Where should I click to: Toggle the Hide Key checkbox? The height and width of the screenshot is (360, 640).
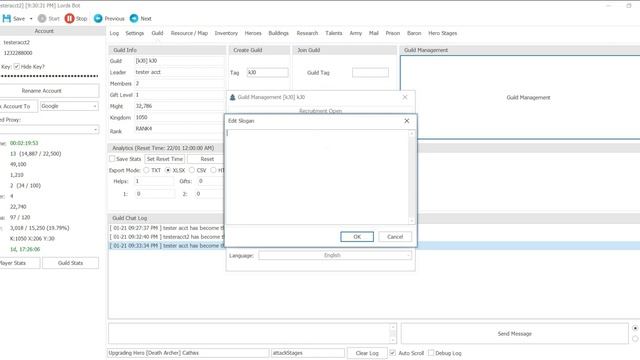point(17,67)
